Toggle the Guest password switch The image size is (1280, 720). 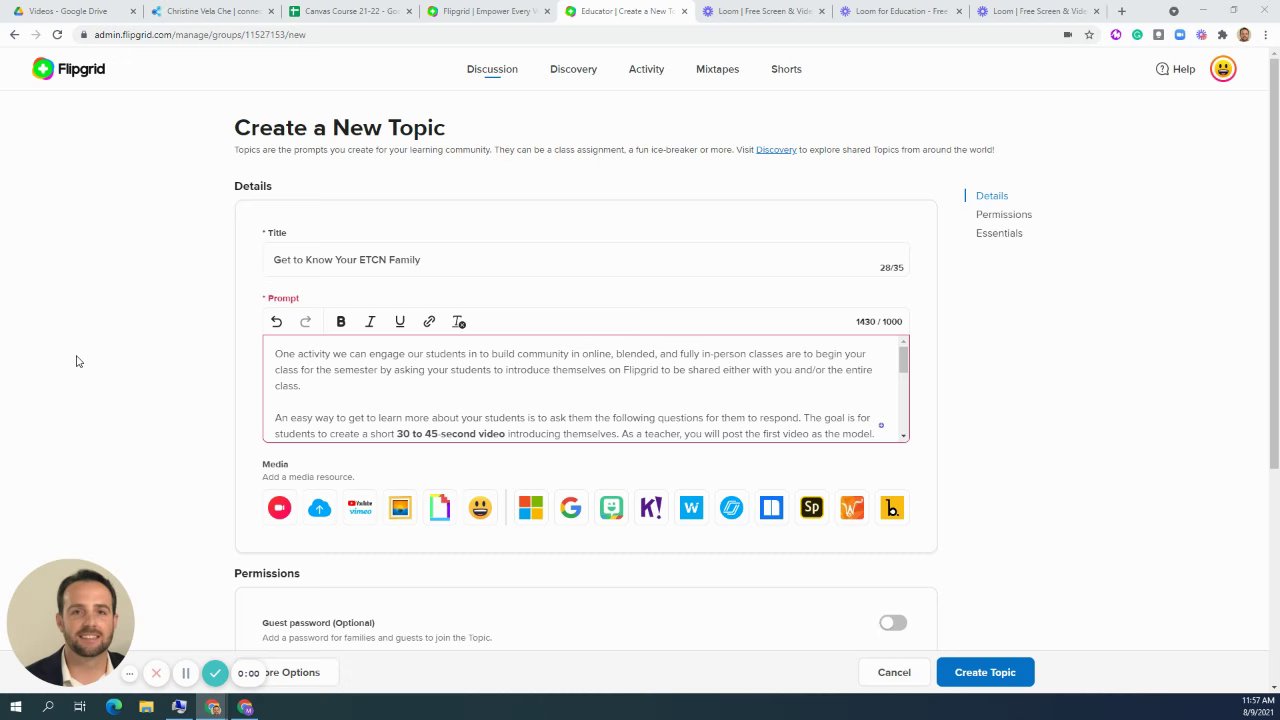click(893, 623)
